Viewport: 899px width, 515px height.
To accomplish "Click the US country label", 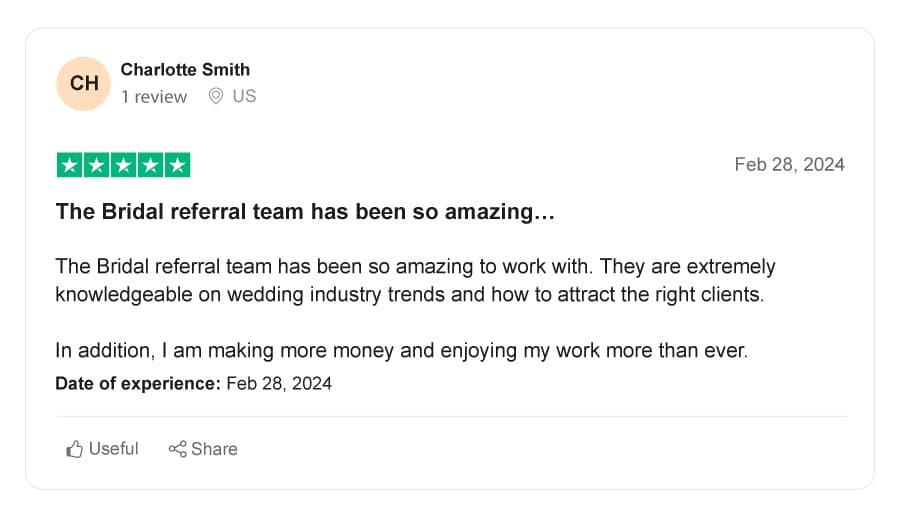I will (244, 96).
